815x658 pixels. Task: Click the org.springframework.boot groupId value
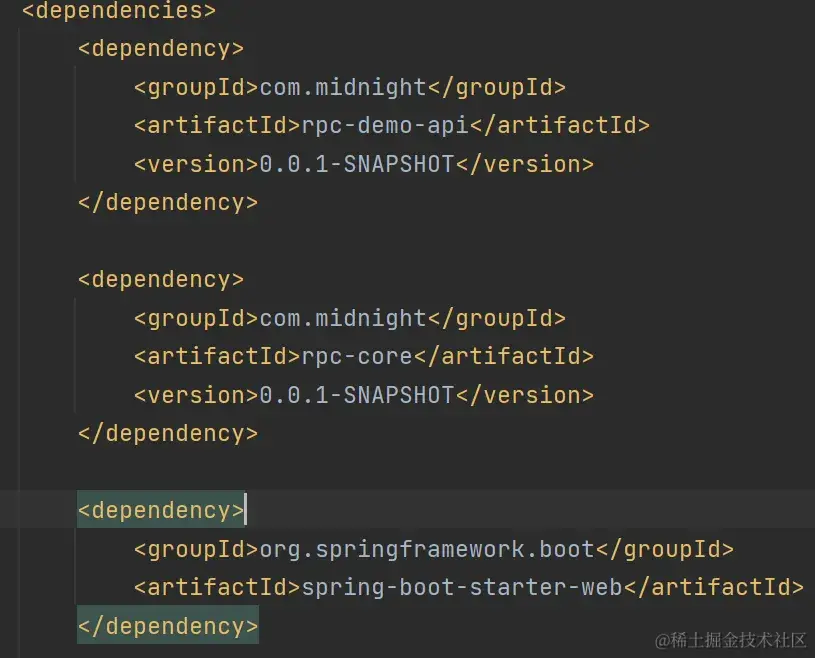pyautogui.click(x=427, y=549)
